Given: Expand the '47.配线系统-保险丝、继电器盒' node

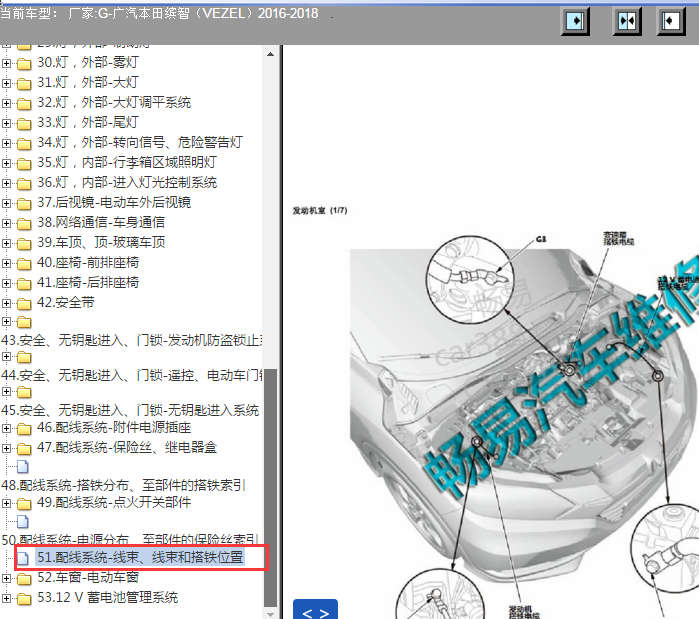Looking at the screenshot, I should [x=6, y=448].
